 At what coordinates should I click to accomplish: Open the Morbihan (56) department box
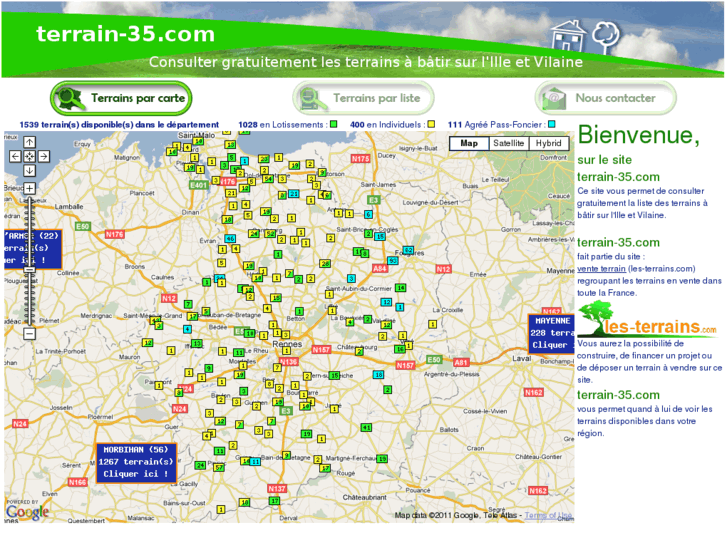click(x=136, y=462)
